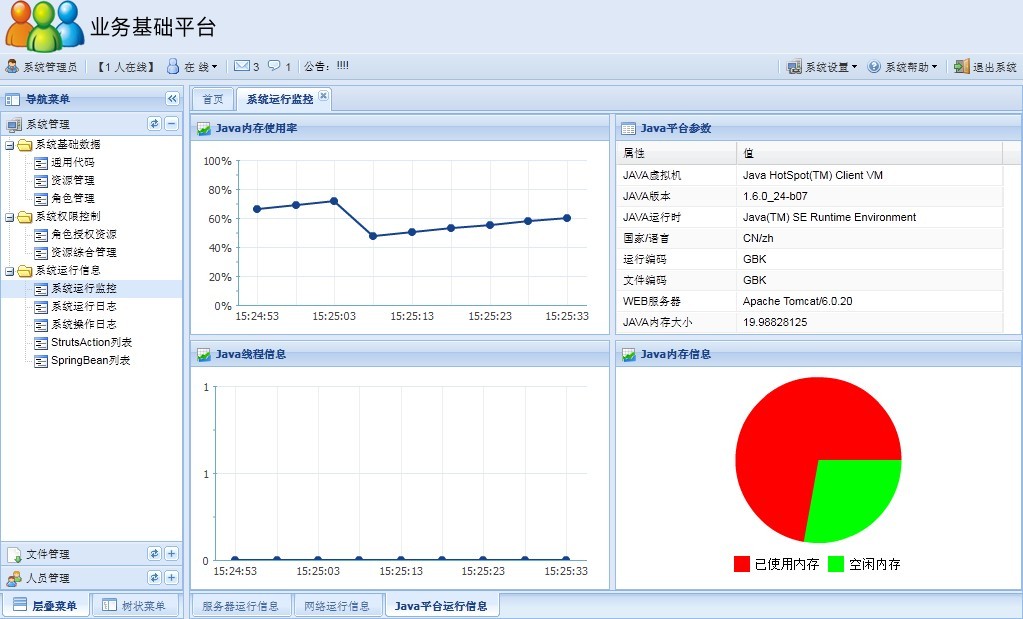Open 系统操作日志 in the tree
Image resolution: width=1023 pixels, height=619 pixels.
[84, 324]
